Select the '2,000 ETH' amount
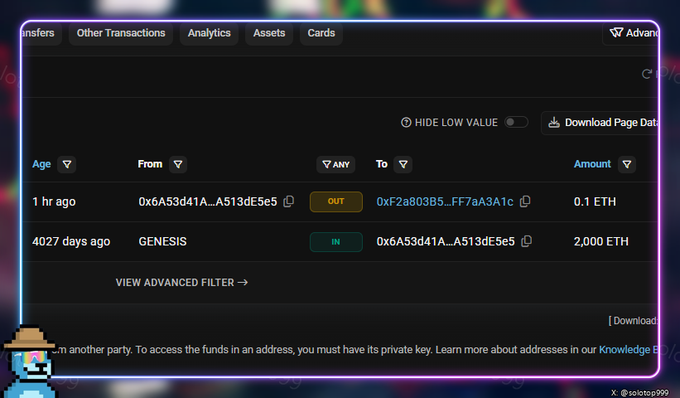This screenshot has width=680, height=398. click(x=601, y=241)
